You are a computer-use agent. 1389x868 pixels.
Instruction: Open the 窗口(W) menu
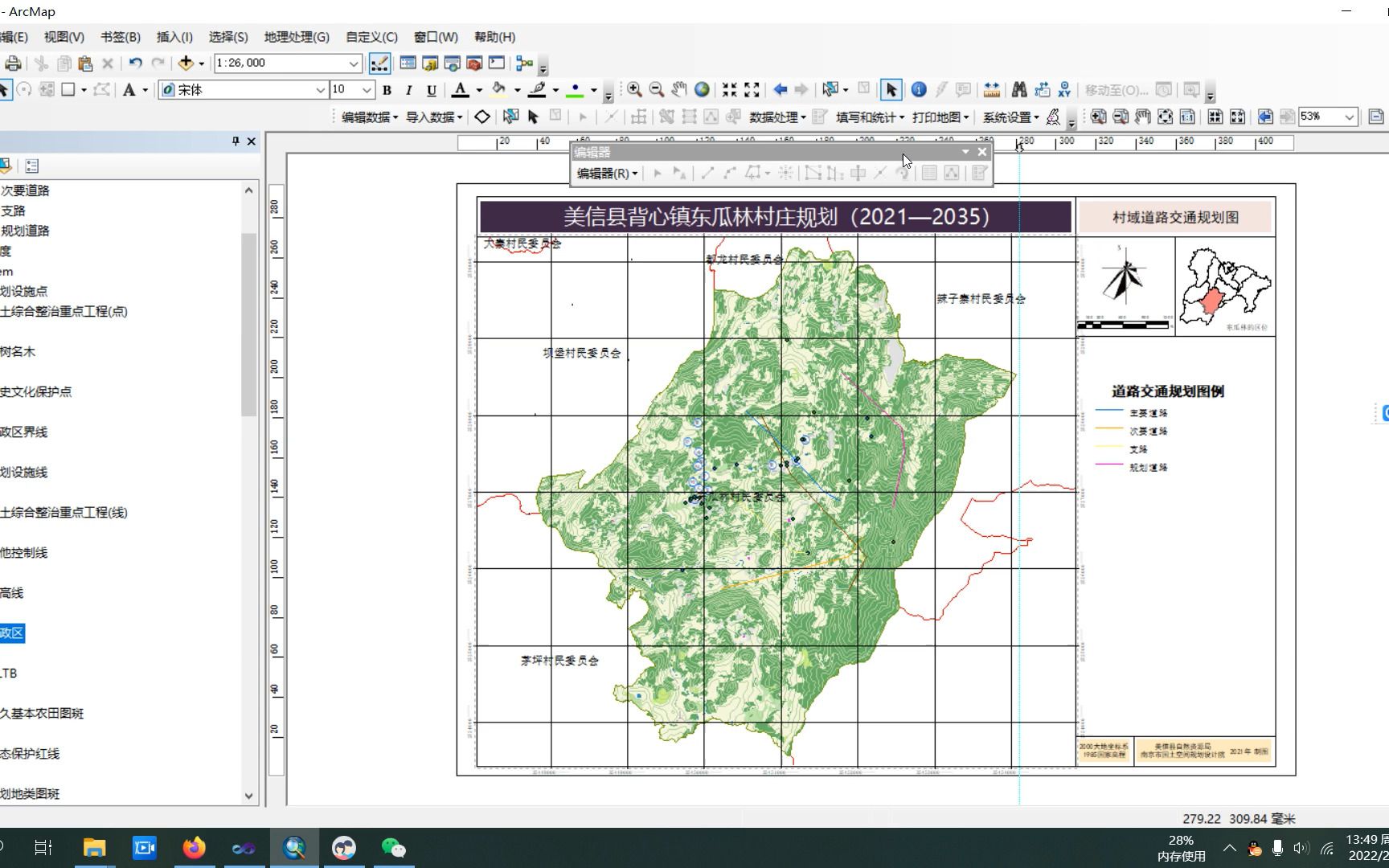(435, 36)
